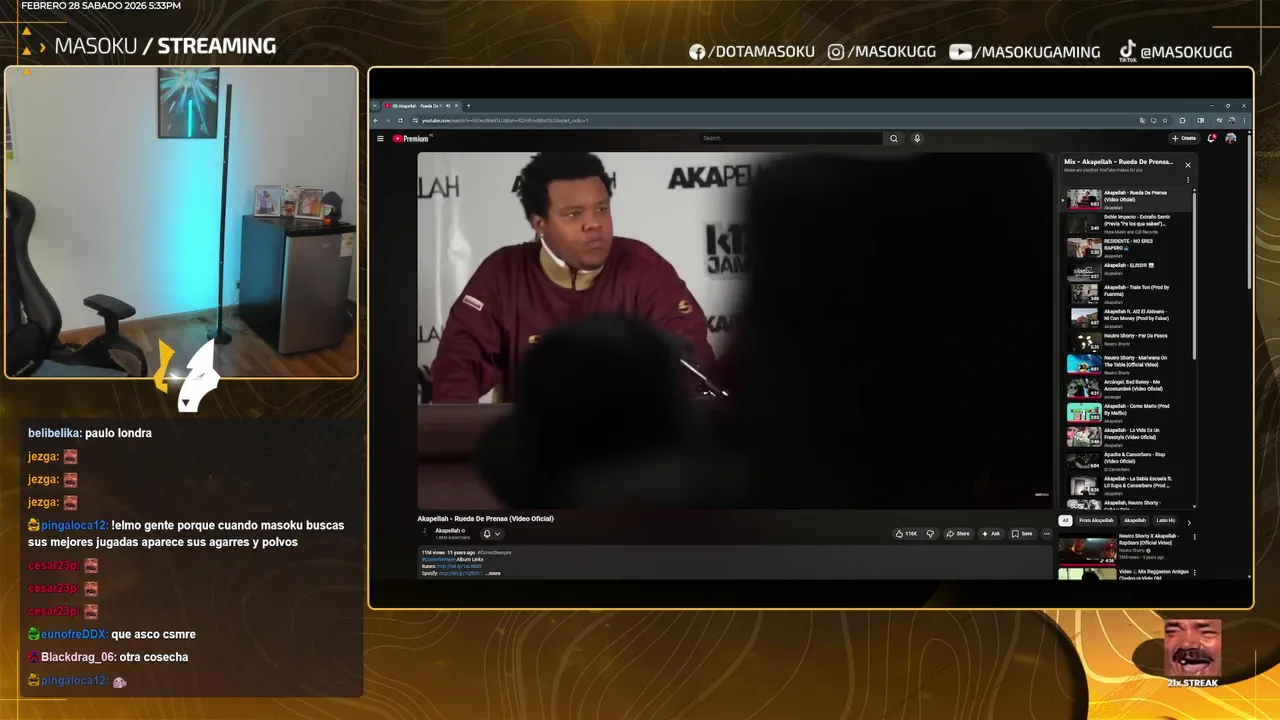Click the browser address bar URL

tap(505, 120)
